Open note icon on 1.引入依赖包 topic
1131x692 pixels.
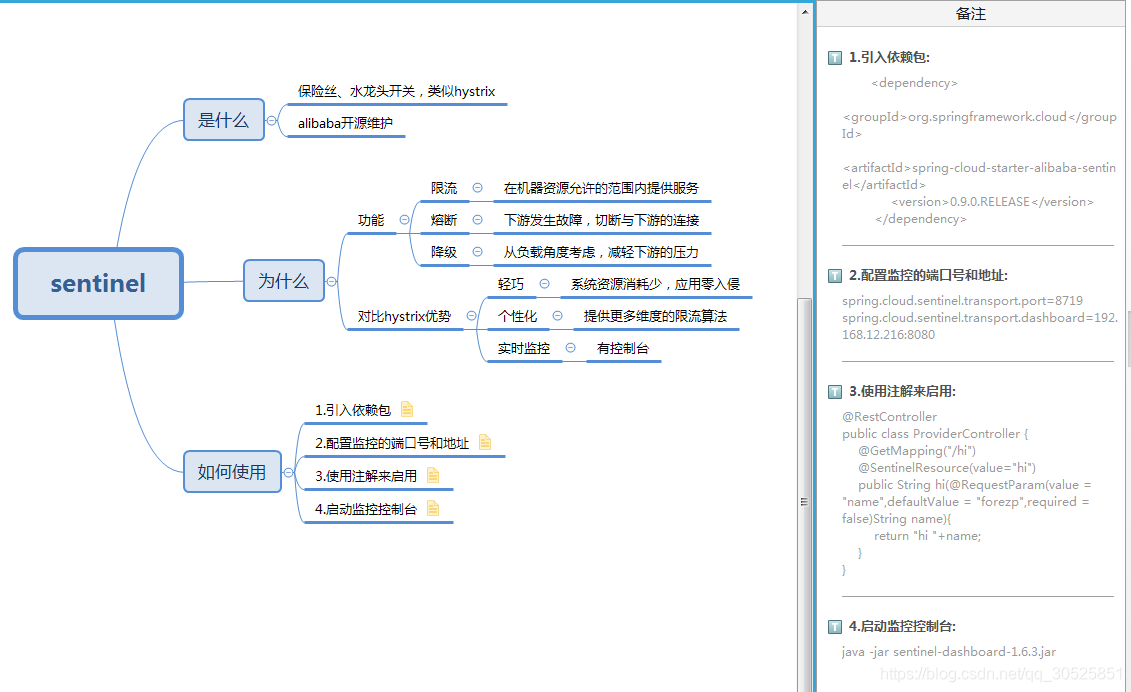coord(407,409)
